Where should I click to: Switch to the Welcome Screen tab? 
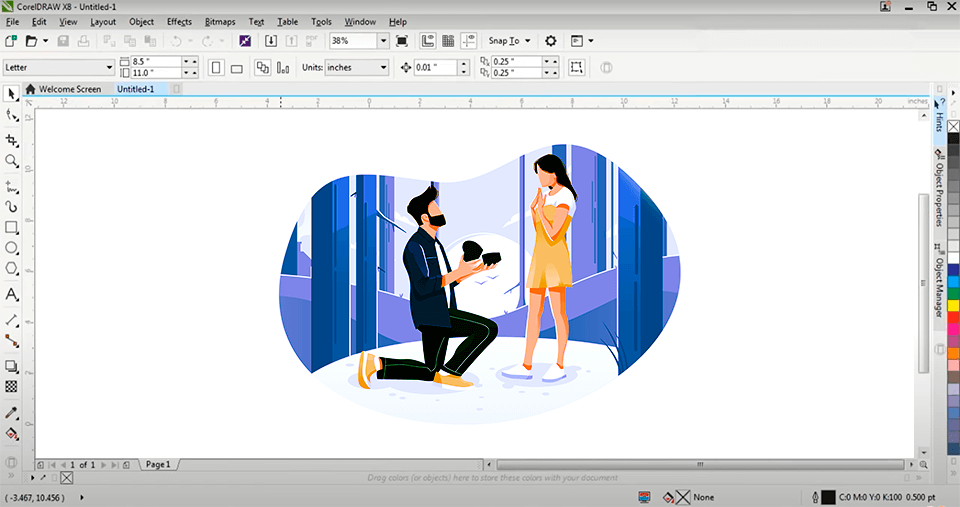pyautogui.click(x=69, y=89)
